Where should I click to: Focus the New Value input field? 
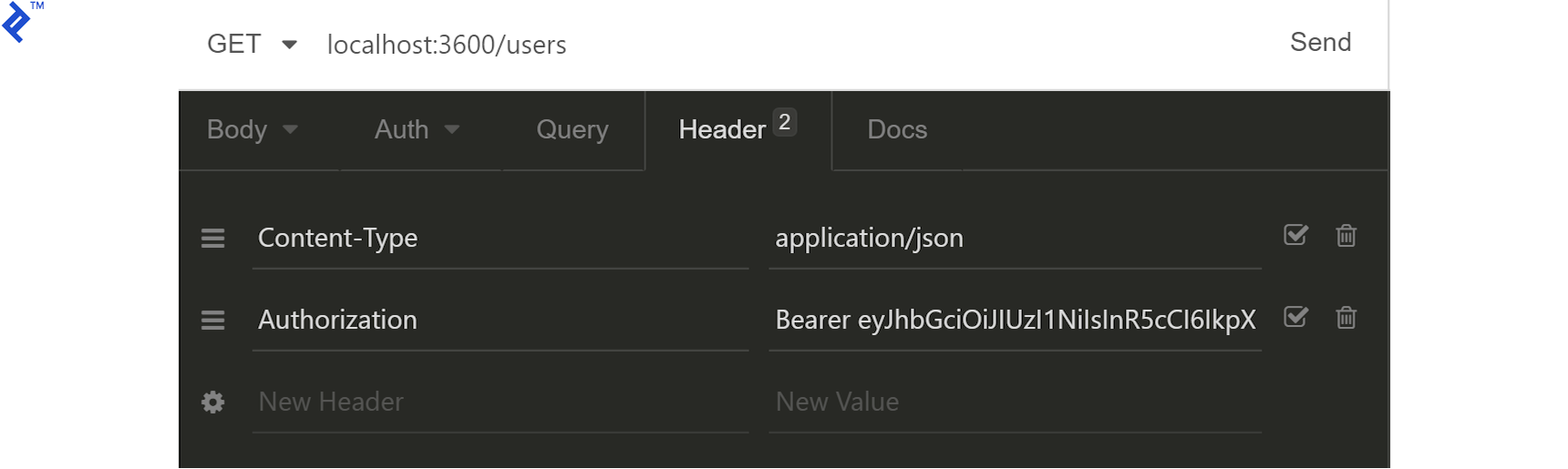(x=1015, y=403)
